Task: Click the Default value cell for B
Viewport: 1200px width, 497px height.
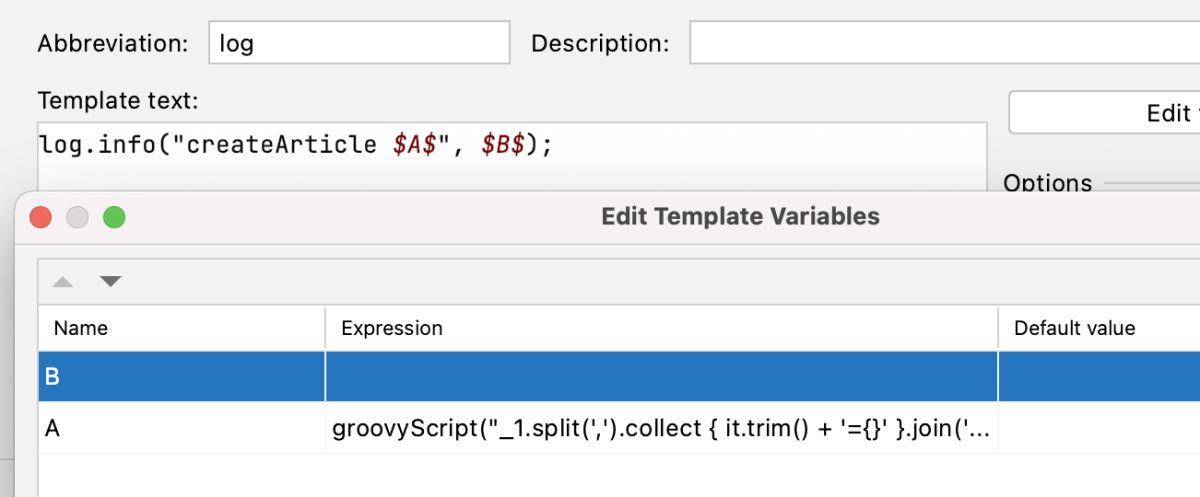Action: click(x=1100, y=377)
